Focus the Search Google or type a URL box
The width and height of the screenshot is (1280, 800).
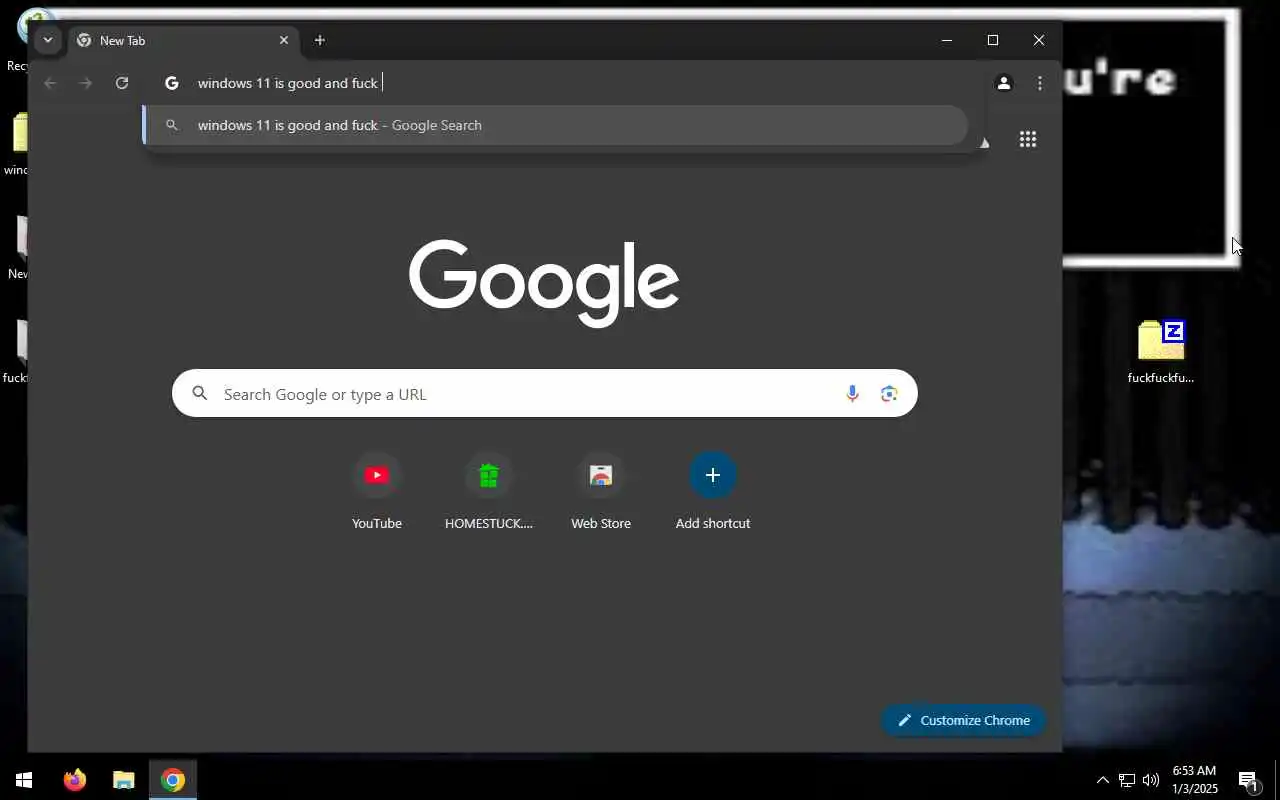[x=545, y=394]
